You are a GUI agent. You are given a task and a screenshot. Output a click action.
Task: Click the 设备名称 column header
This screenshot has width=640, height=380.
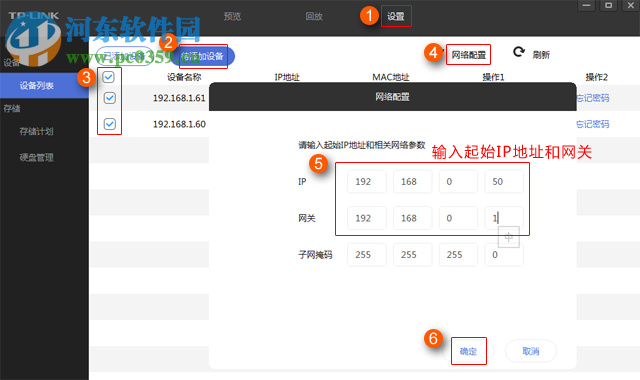coord(184,77)
